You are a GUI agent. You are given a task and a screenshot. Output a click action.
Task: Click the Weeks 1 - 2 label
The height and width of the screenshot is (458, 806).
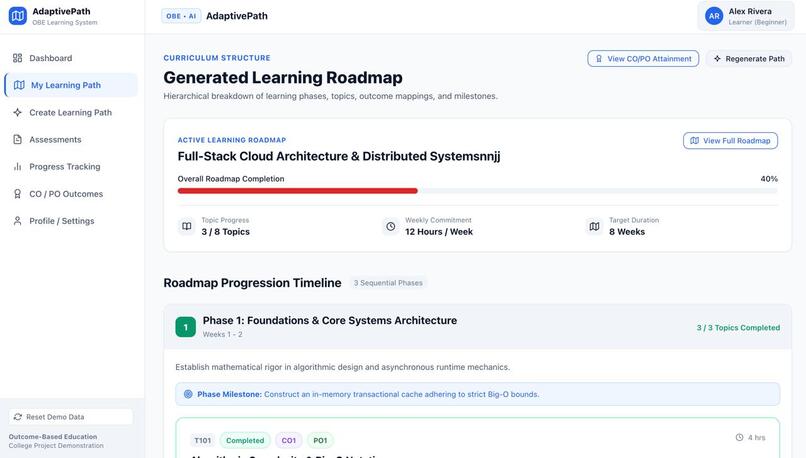click(x=223, y=334)
